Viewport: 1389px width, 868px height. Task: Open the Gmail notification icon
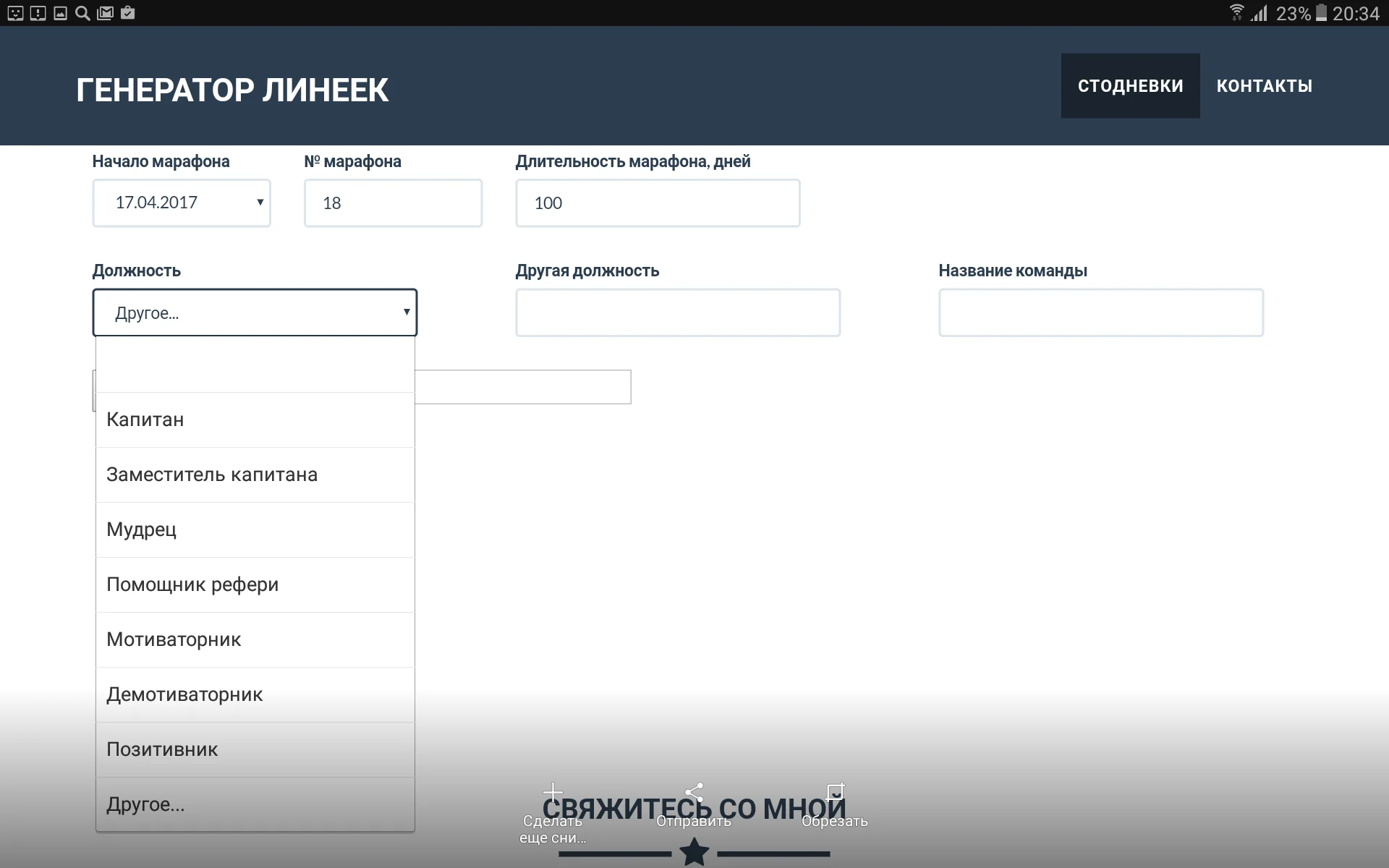106,12
